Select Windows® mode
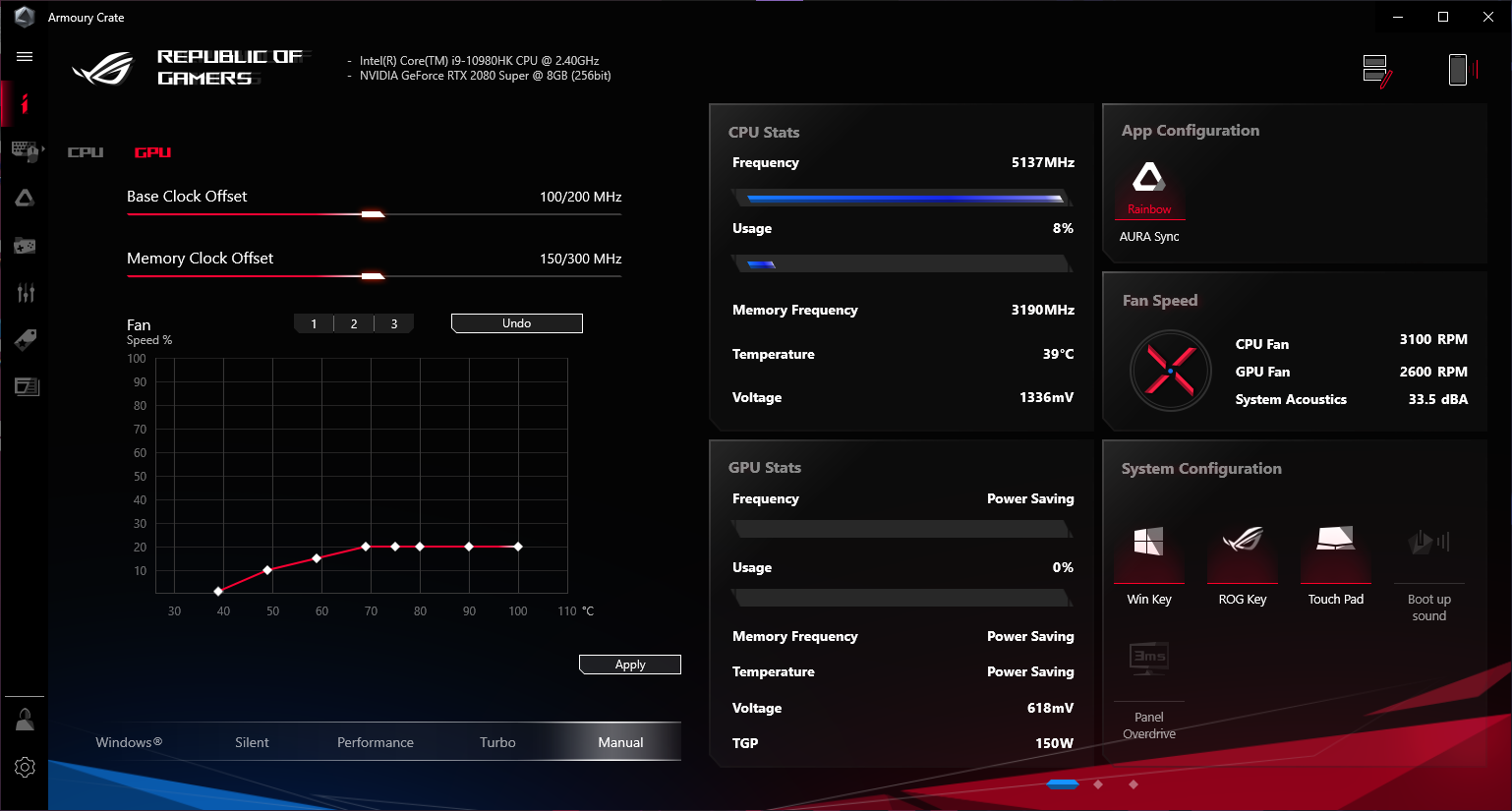 coord(129,742)
